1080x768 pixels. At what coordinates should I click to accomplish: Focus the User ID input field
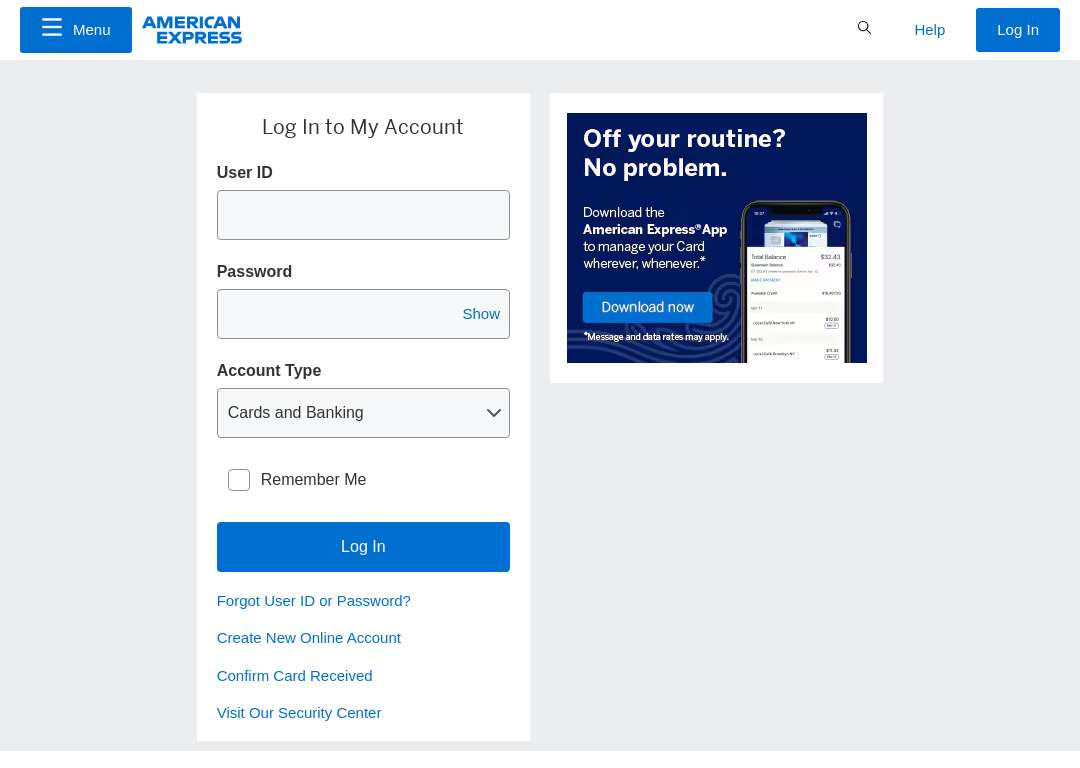(363, 215)
